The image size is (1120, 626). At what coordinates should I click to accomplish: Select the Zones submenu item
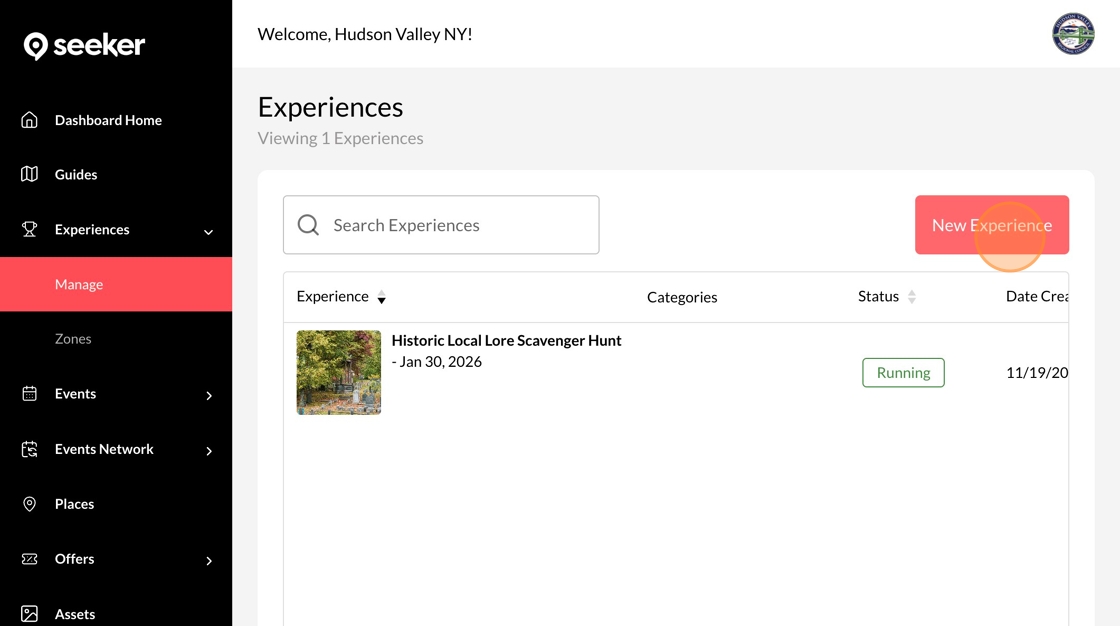click(73, 339)
